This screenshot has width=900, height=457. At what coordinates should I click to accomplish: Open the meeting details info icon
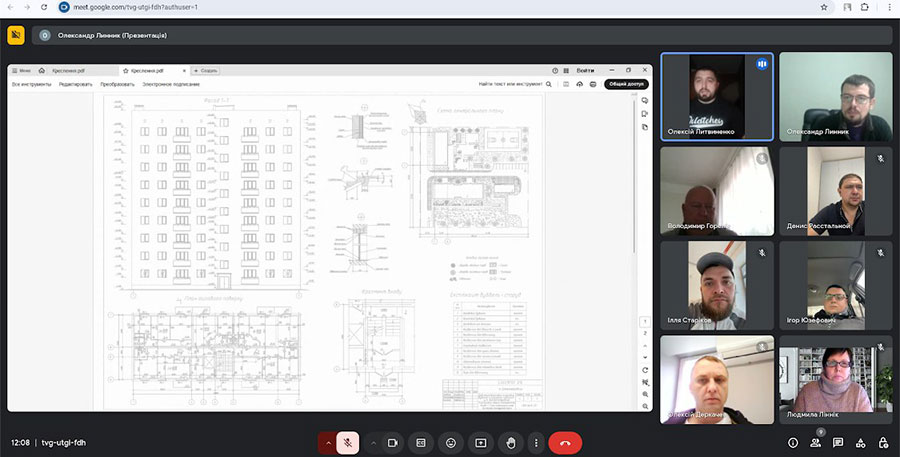793,442
